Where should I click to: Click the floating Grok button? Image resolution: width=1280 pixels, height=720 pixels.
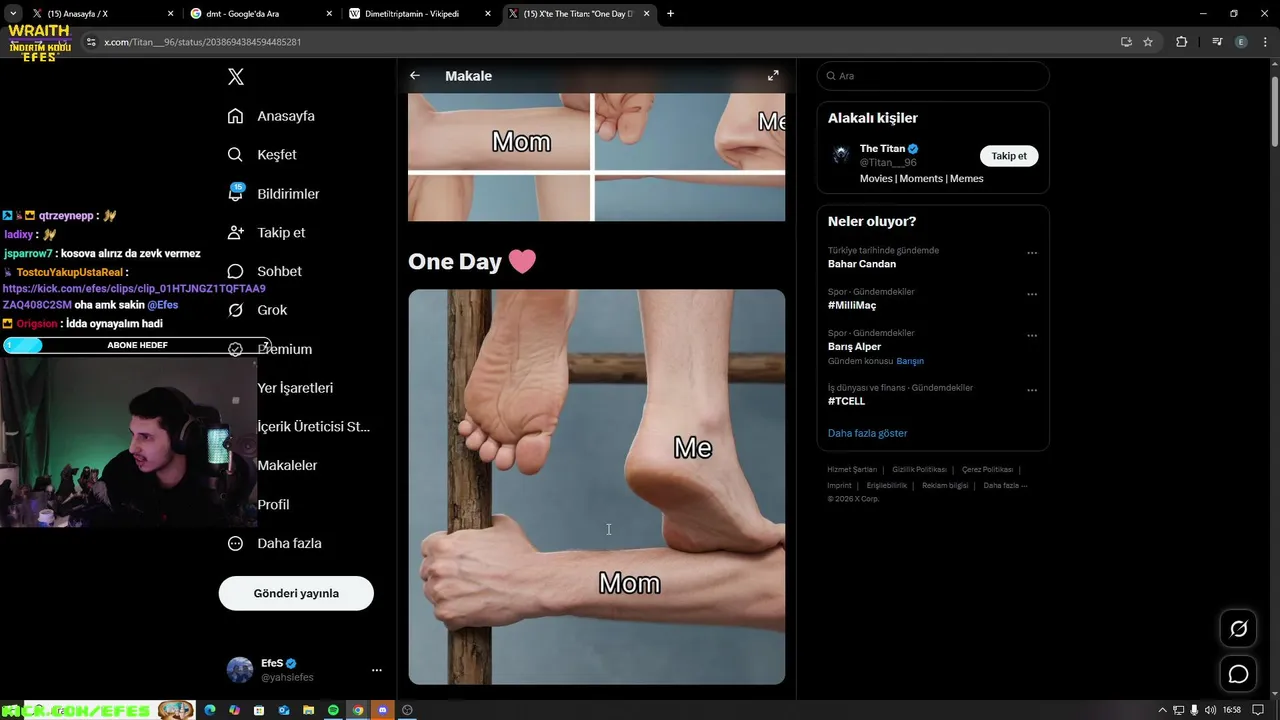click(x=1238, y=629)
